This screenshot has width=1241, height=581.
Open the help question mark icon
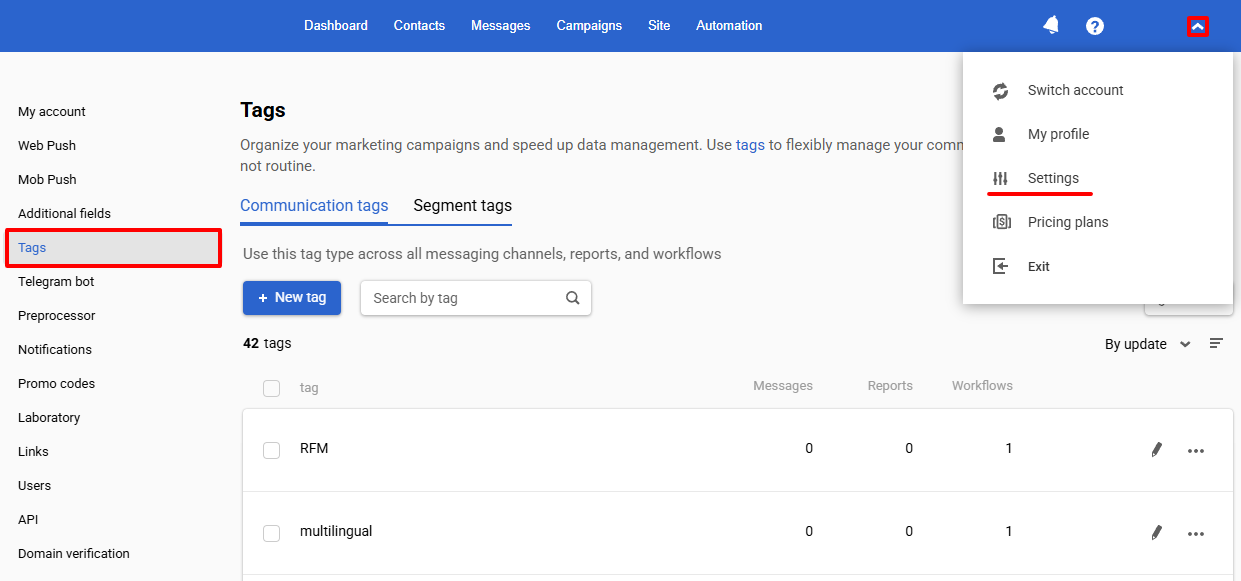click(x=1095, y=26)
